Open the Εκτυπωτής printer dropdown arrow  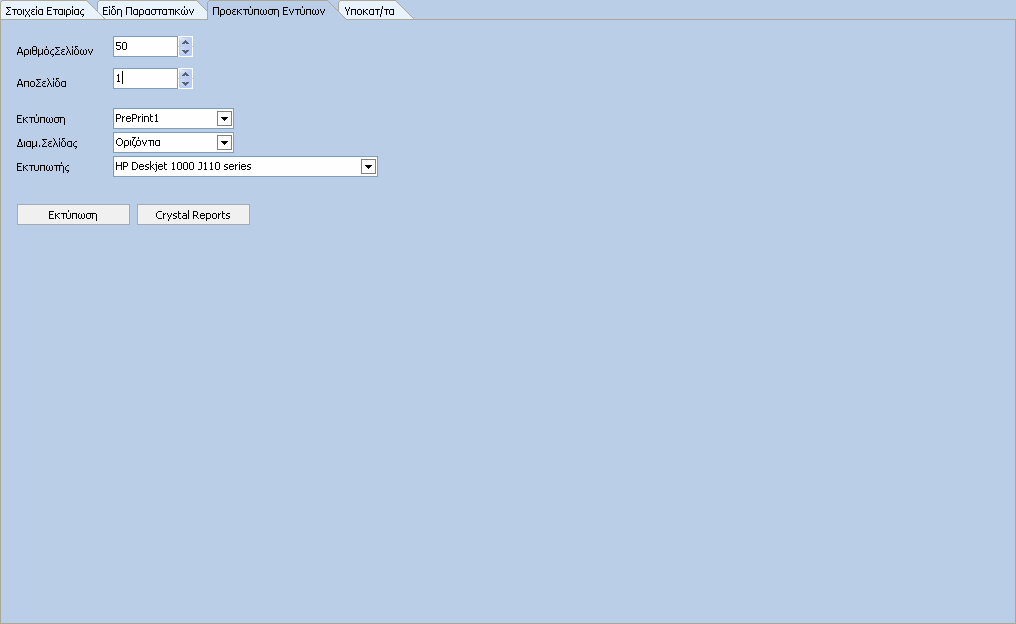pos(368,167)
